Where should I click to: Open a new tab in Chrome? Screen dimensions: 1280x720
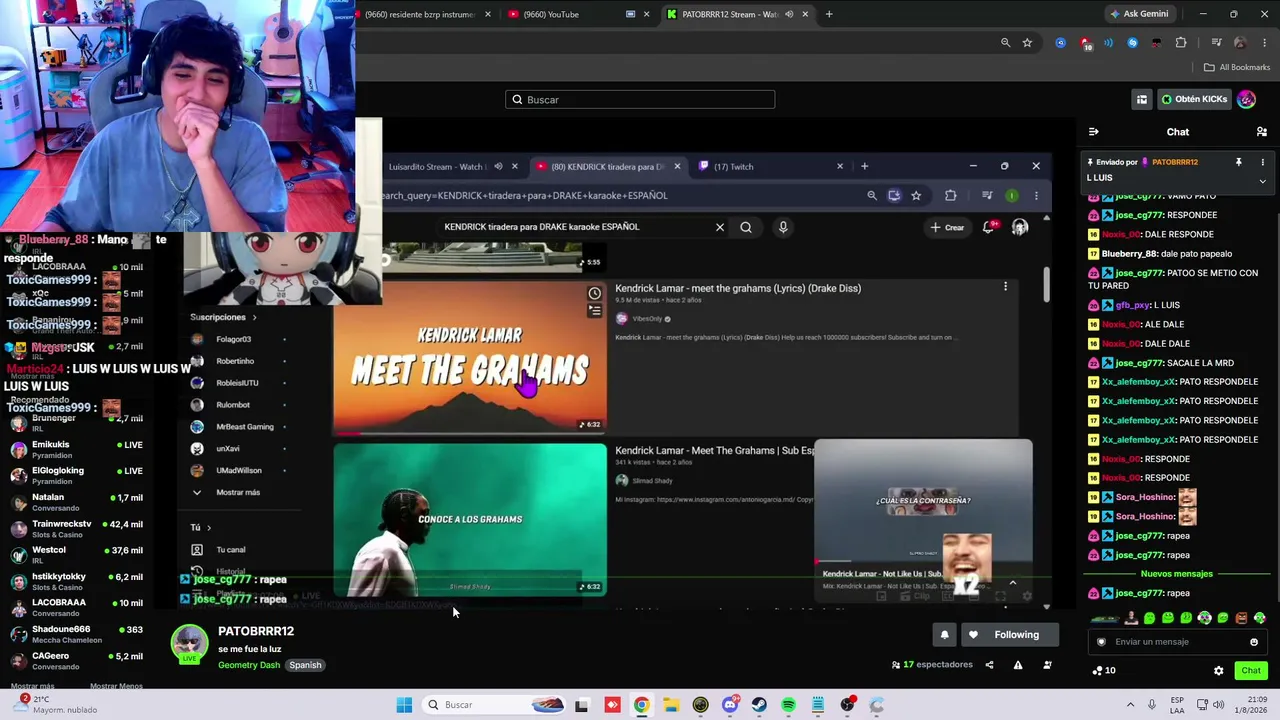(829, 14)
